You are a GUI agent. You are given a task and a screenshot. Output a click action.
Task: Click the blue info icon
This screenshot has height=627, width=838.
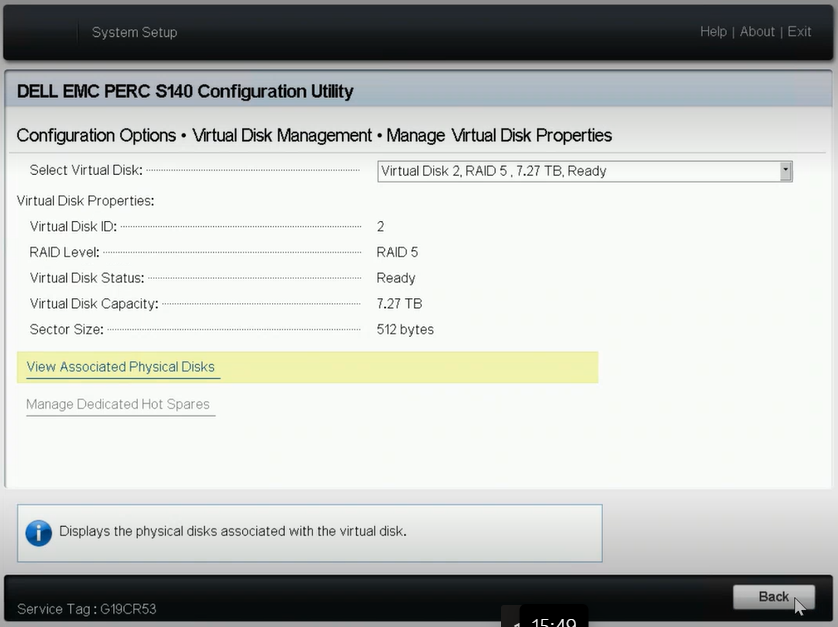pyautogui.click(x=38, y=533)
